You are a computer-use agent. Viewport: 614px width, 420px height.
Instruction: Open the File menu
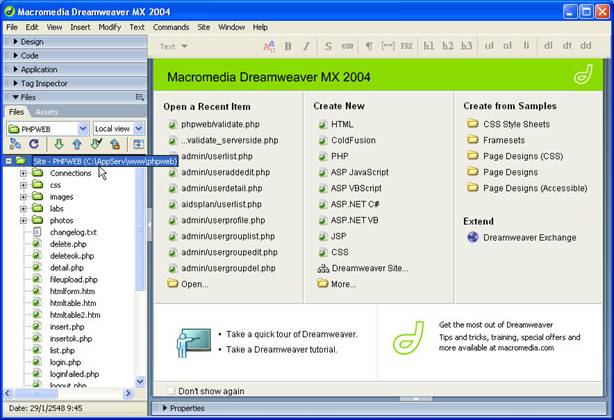(12, 27)
